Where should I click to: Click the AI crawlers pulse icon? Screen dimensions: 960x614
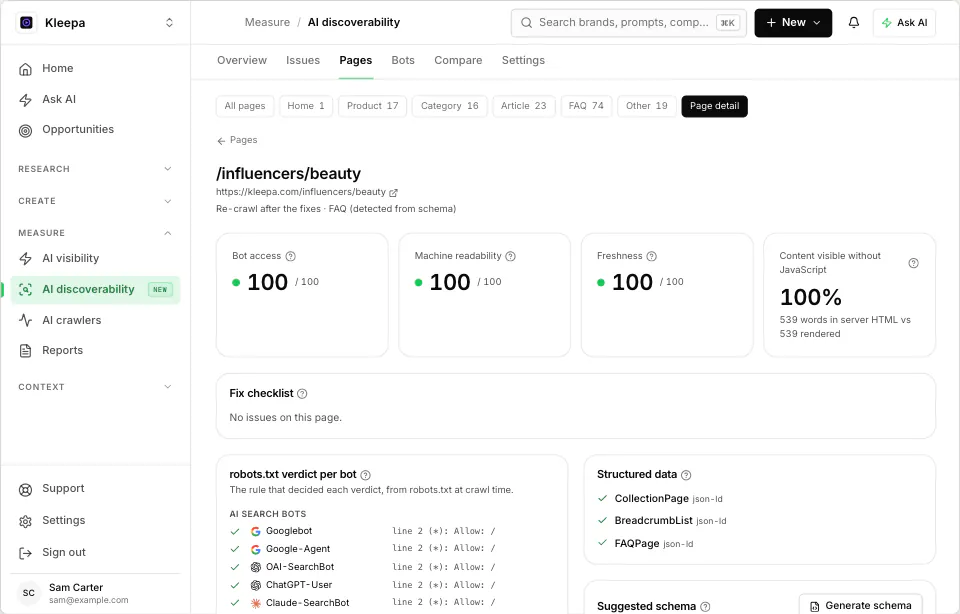[x=25, y=320]
